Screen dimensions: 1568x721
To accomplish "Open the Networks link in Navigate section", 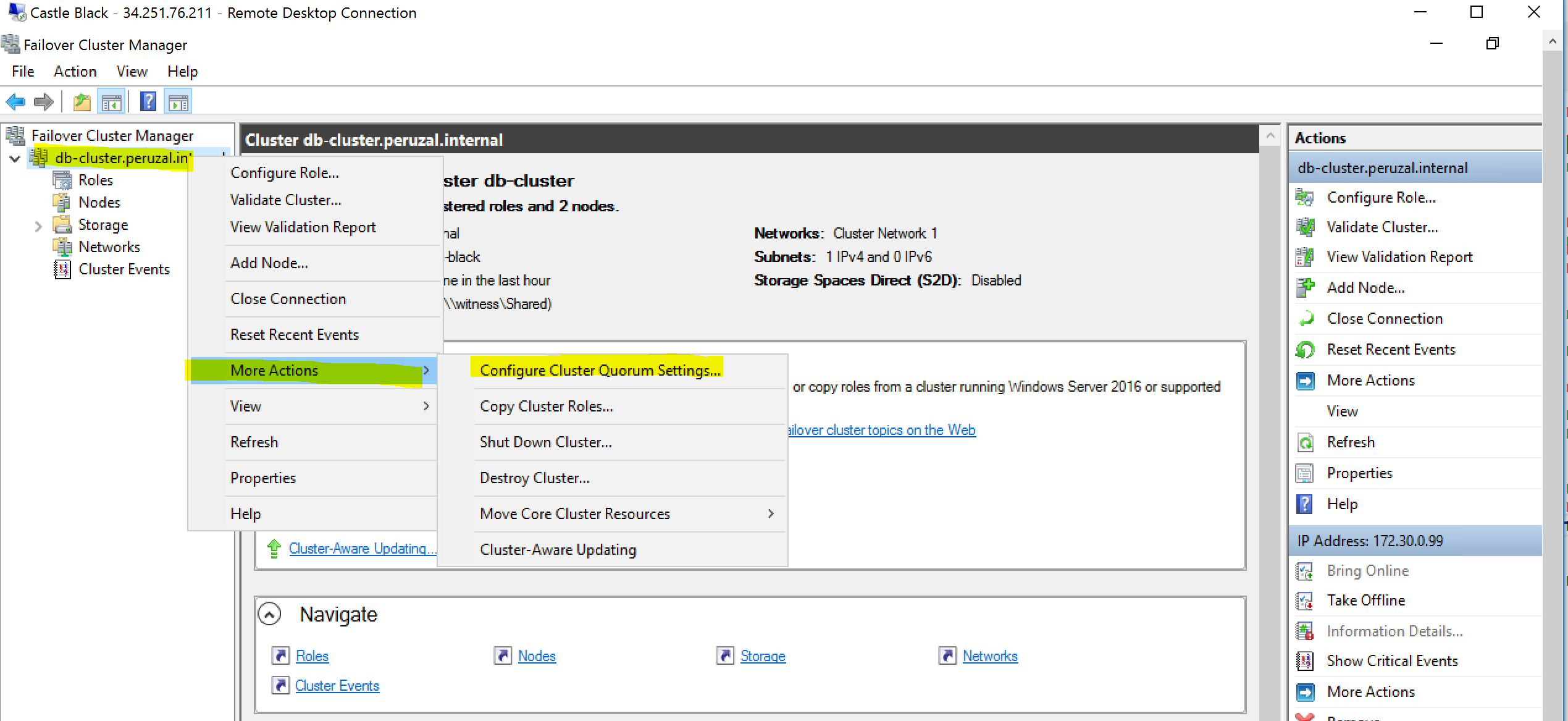I will click(991, 656).
